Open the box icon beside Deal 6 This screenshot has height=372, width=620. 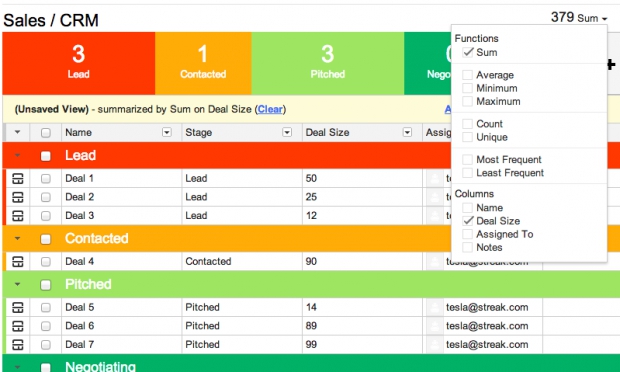(18, 326)
